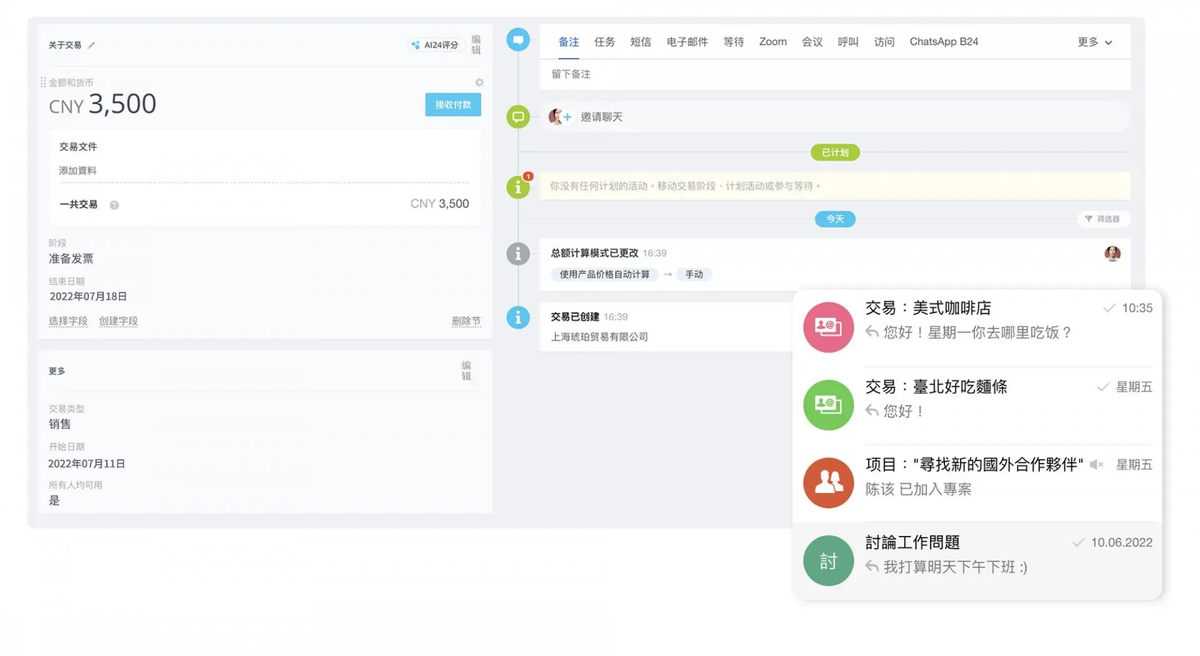This screenshot has height=656, width=1200.
Task: Click the pencil icon next to 关于交易
Action: [x=92, y=45]
